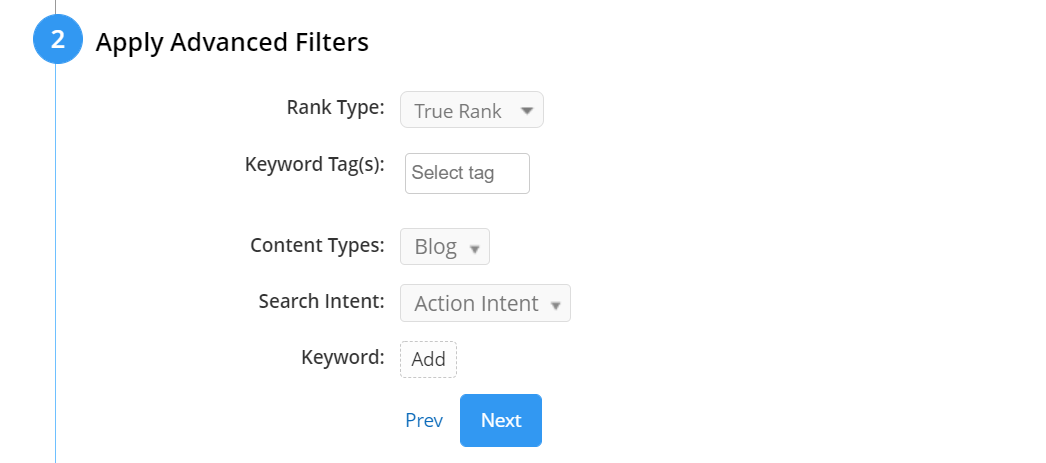1046x463 pixels.
Task: Click the Keyword label next to Add
Action: 342,357
